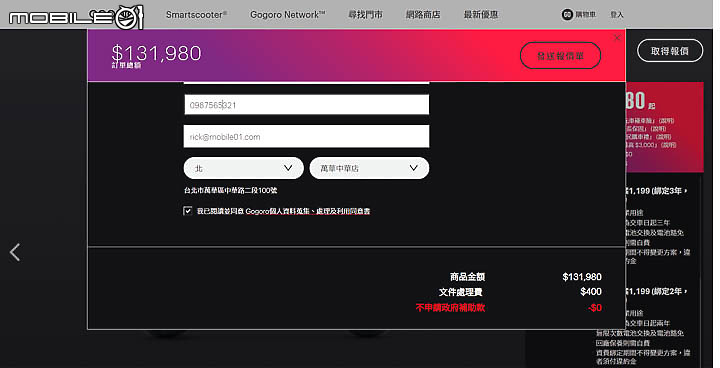The width and height of the screenshot is (720, 368).
Task: Click the 文件處理費 label
Action: (461, 292)
